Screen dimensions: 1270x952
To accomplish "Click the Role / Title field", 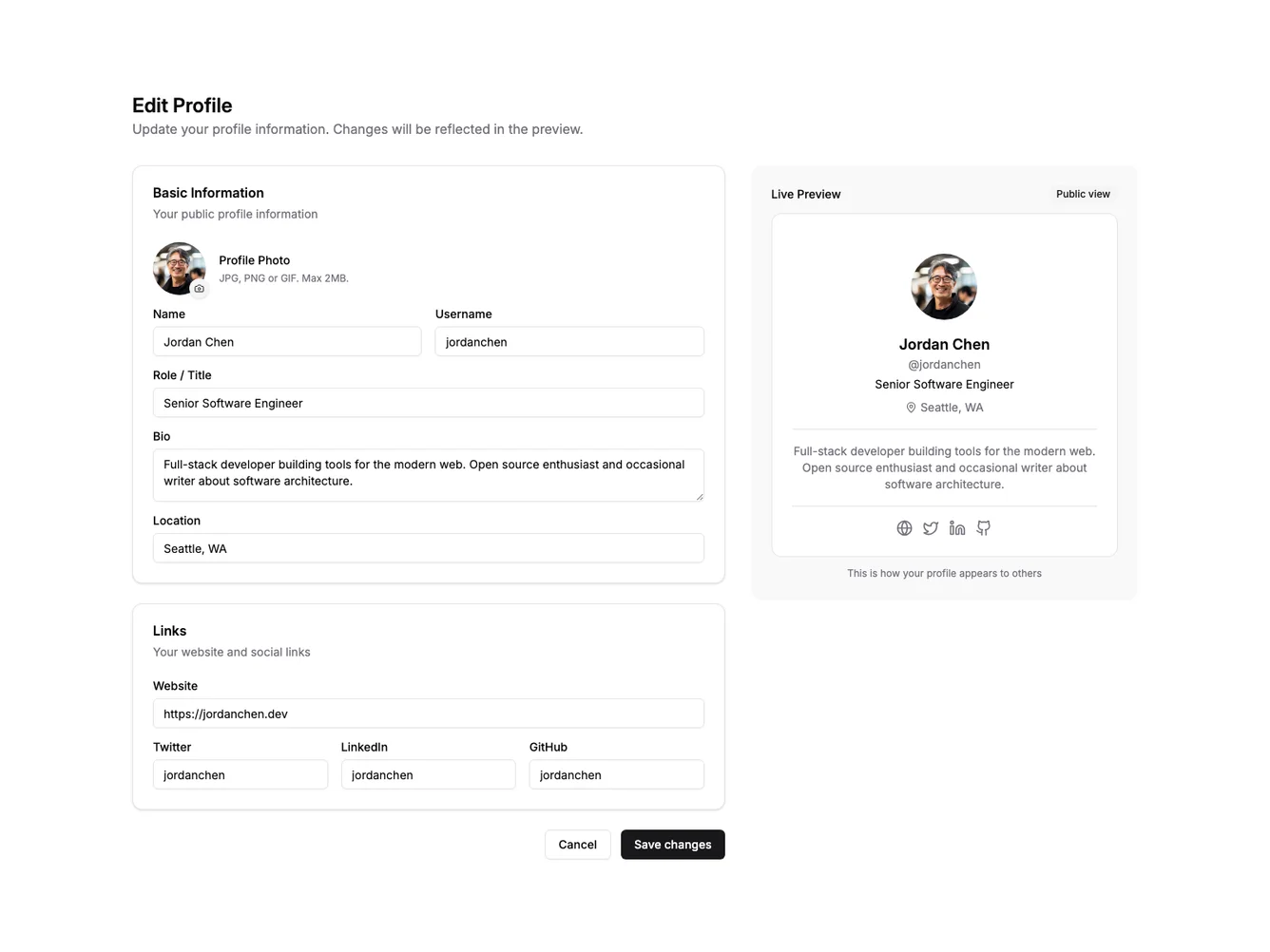I will pos(428,402).
